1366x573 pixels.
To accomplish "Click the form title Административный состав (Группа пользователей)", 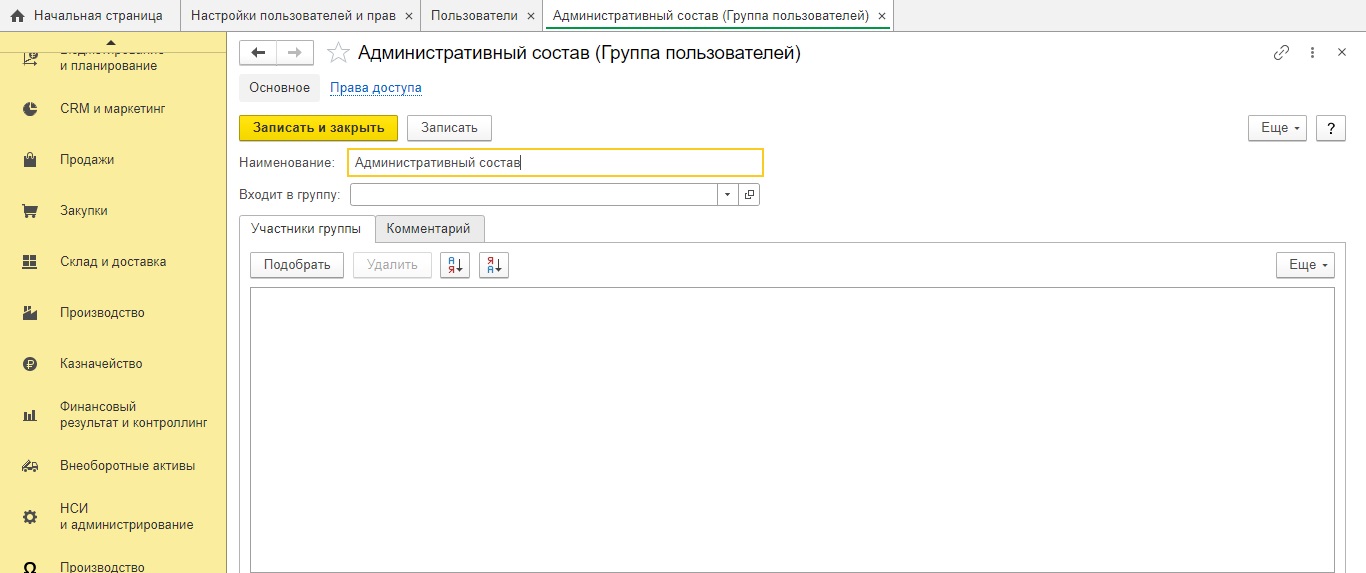I will 580,53.
